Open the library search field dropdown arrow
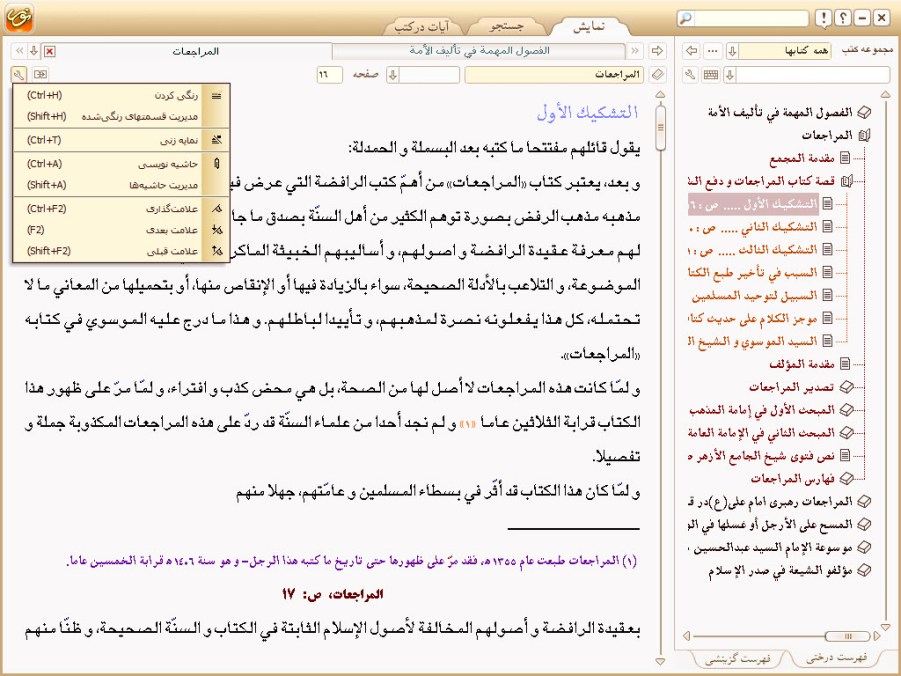 pyautogui.click(x=730, y=75)
